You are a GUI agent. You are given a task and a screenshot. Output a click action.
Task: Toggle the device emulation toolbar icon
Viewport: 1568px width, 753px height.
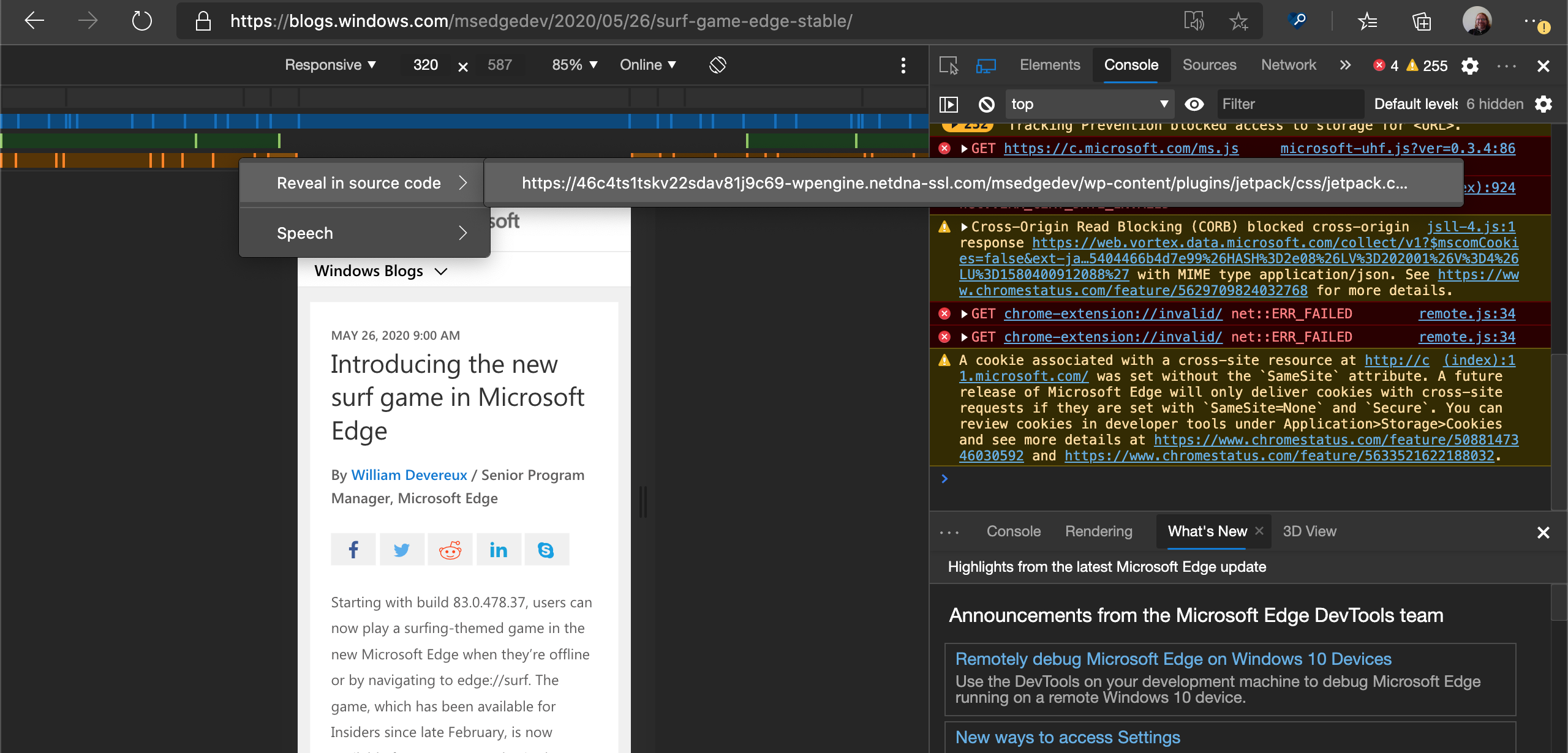986,66
